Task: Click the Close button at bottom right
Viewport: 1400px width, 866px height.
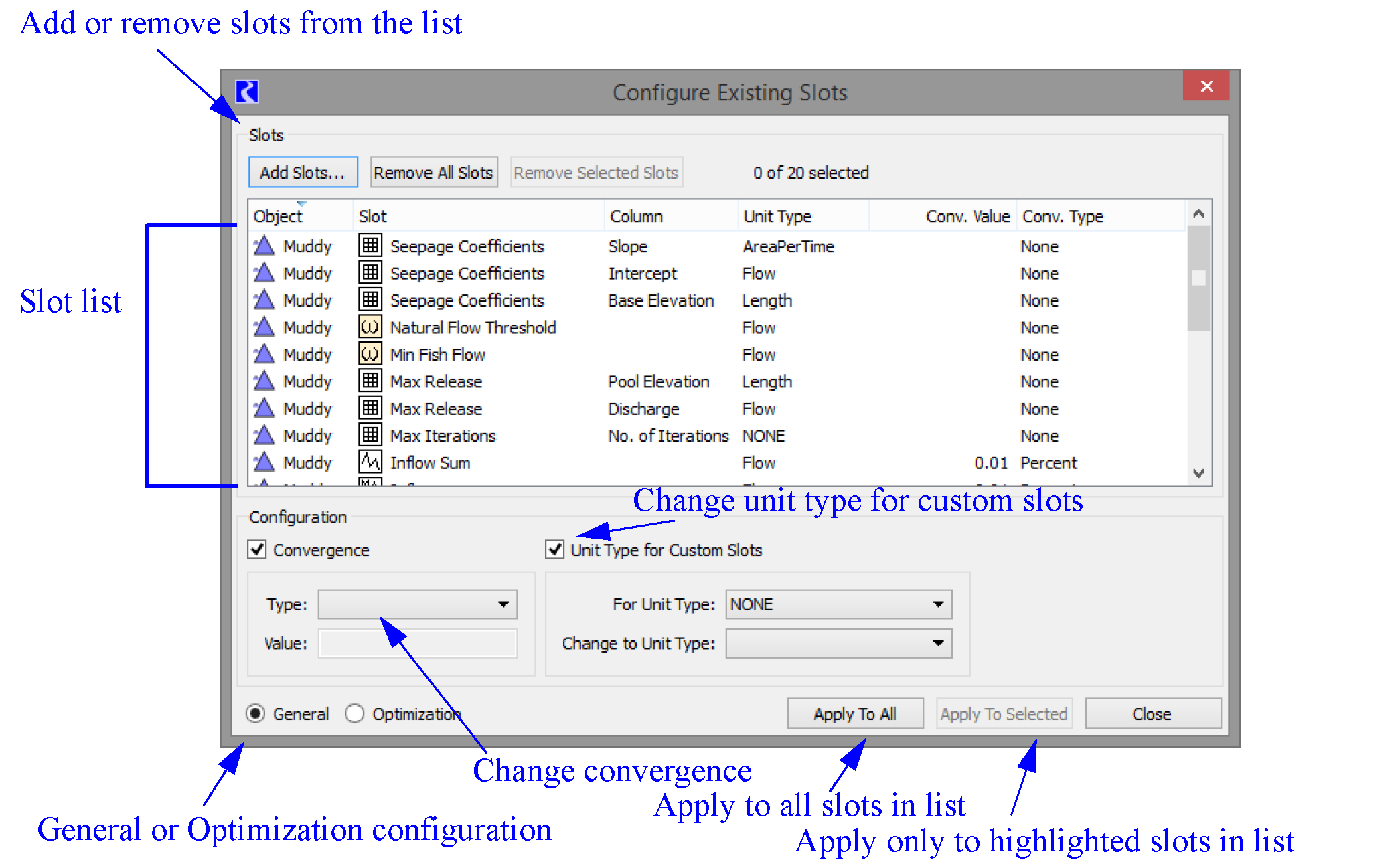Action: [1152, 713]
